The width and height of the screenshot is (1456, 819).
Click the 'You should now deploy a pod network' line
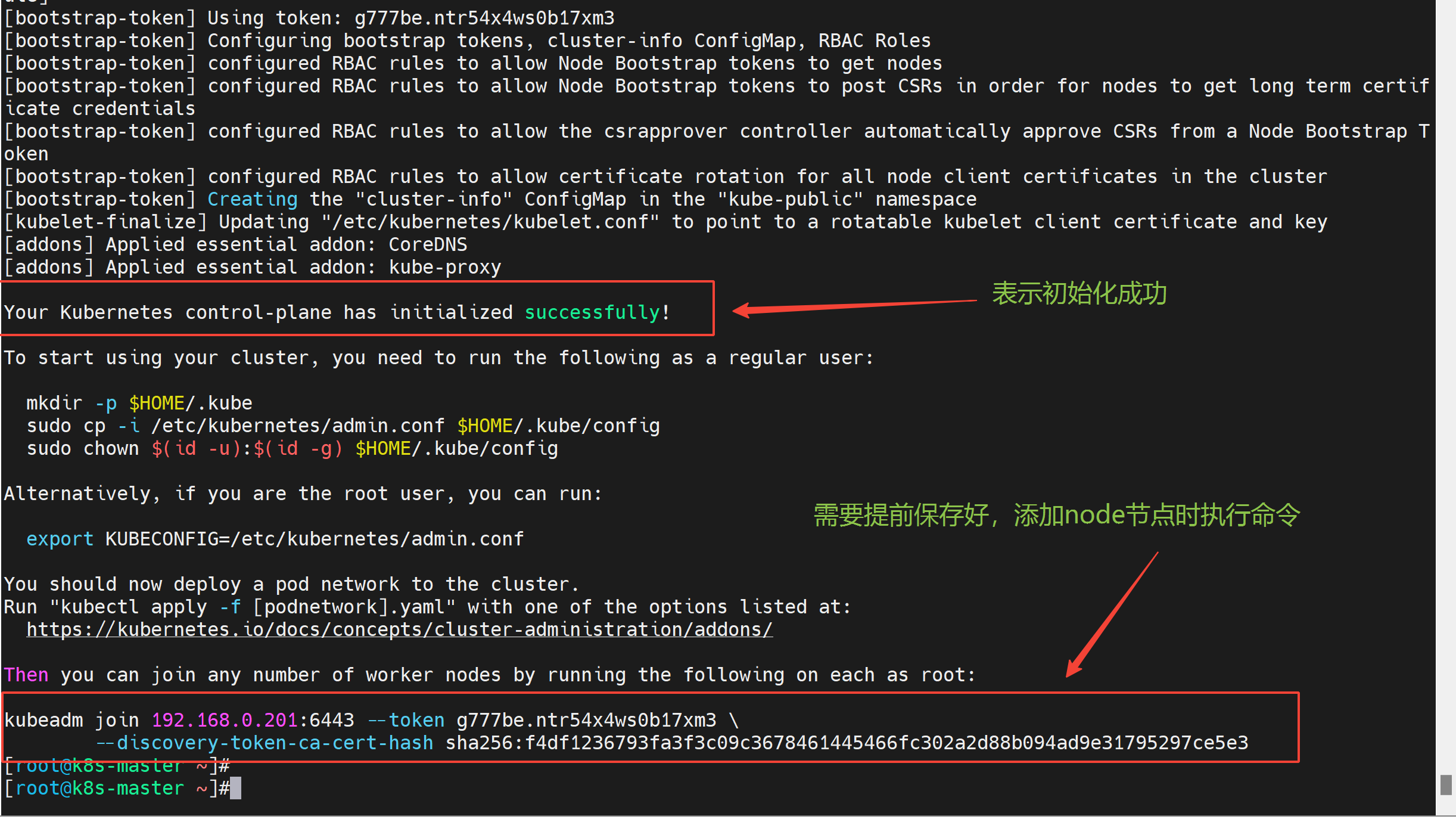click(x=292, y=584)
